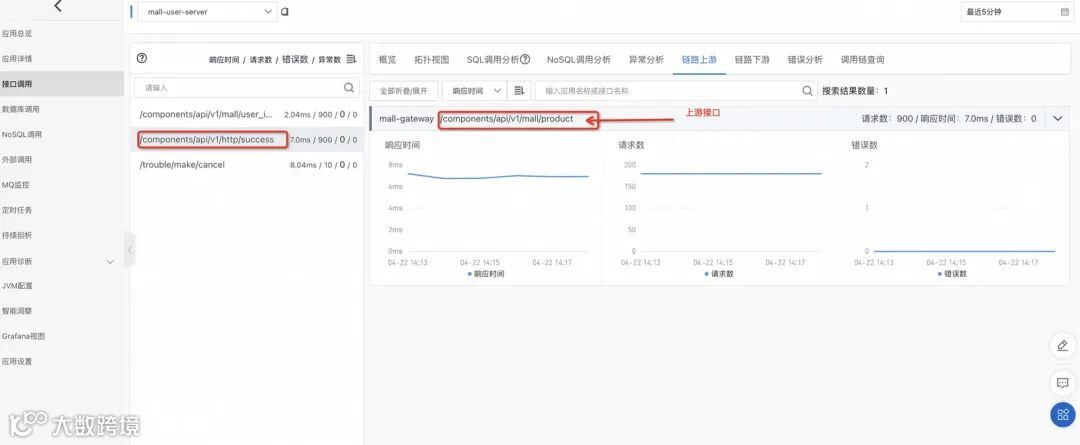
Task: Select 接口调用 in sidebar
Action: [x=62, y=84]
